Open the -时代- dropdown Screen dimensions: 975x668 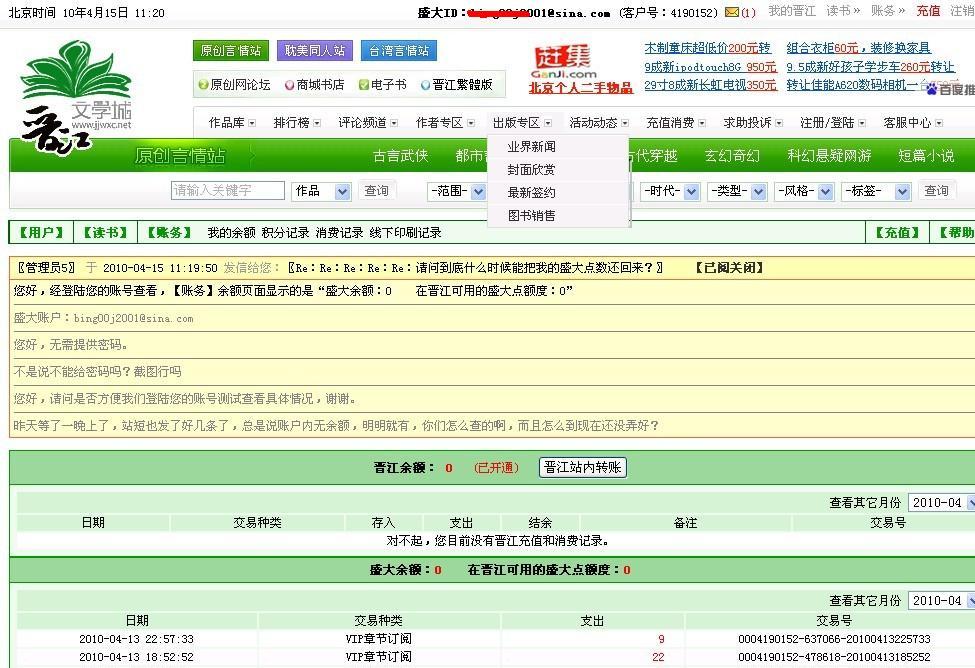pyautogui.click(x=670, y=191)
